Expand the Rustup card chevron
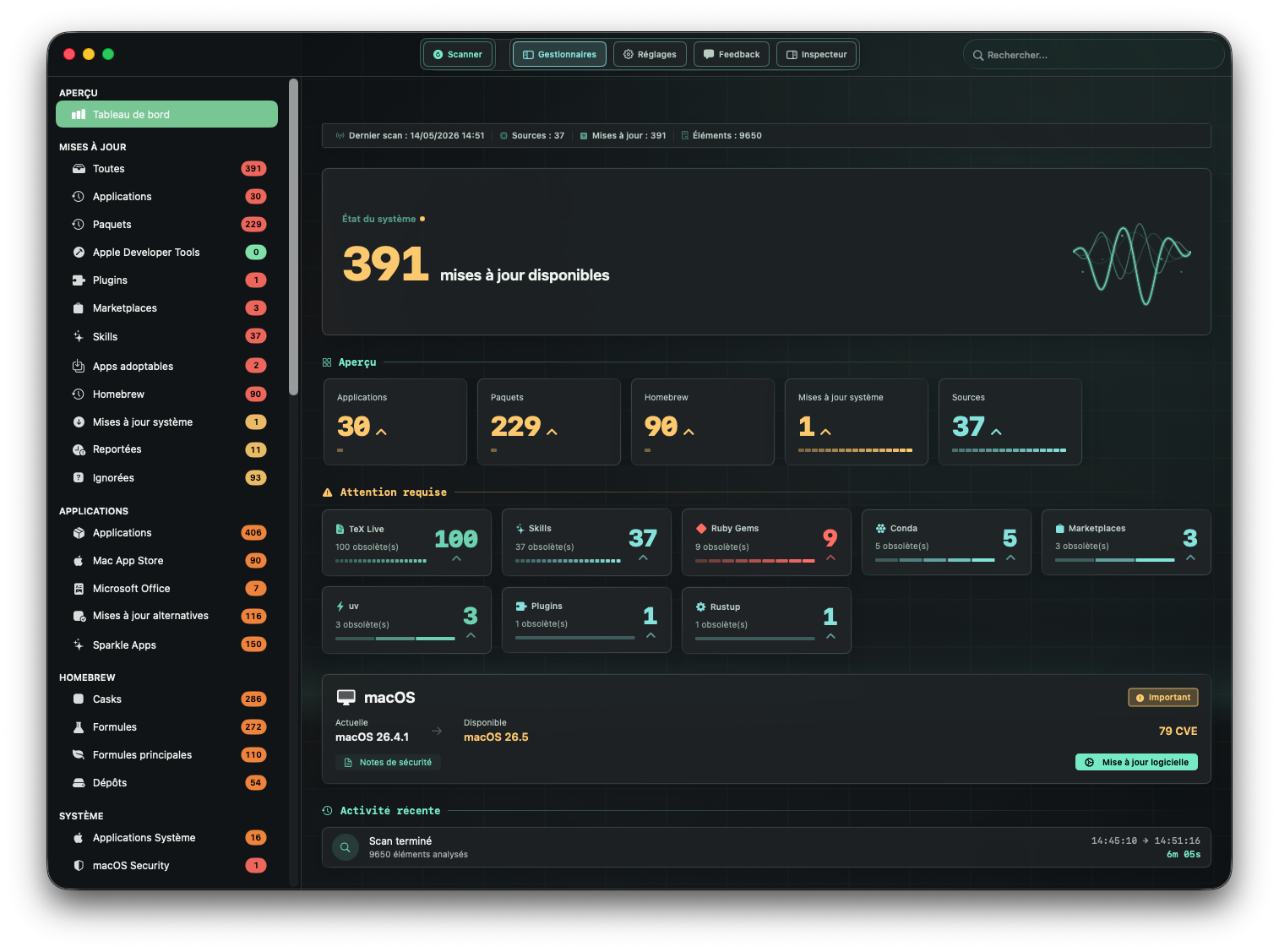The height and width of the screenshot is (952, 1279). tap(831, 636)
